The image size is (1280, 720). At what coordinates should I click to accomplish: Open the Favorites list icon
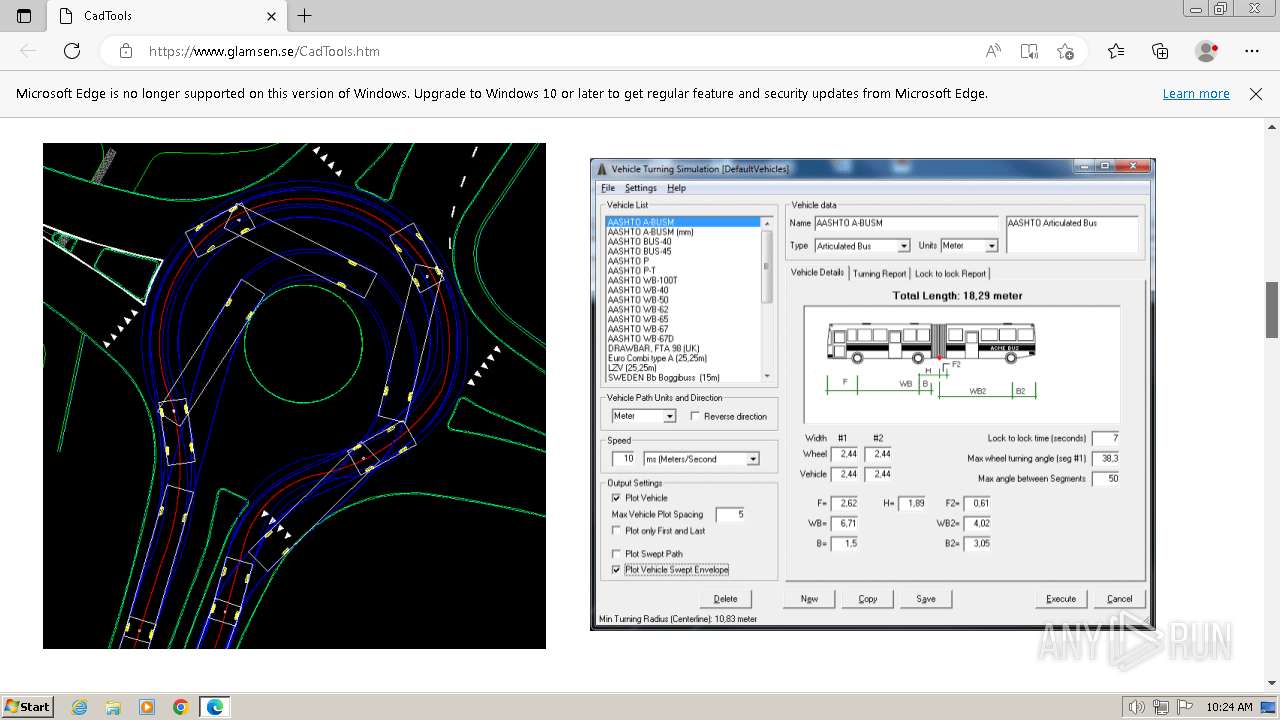point(1116,51)
